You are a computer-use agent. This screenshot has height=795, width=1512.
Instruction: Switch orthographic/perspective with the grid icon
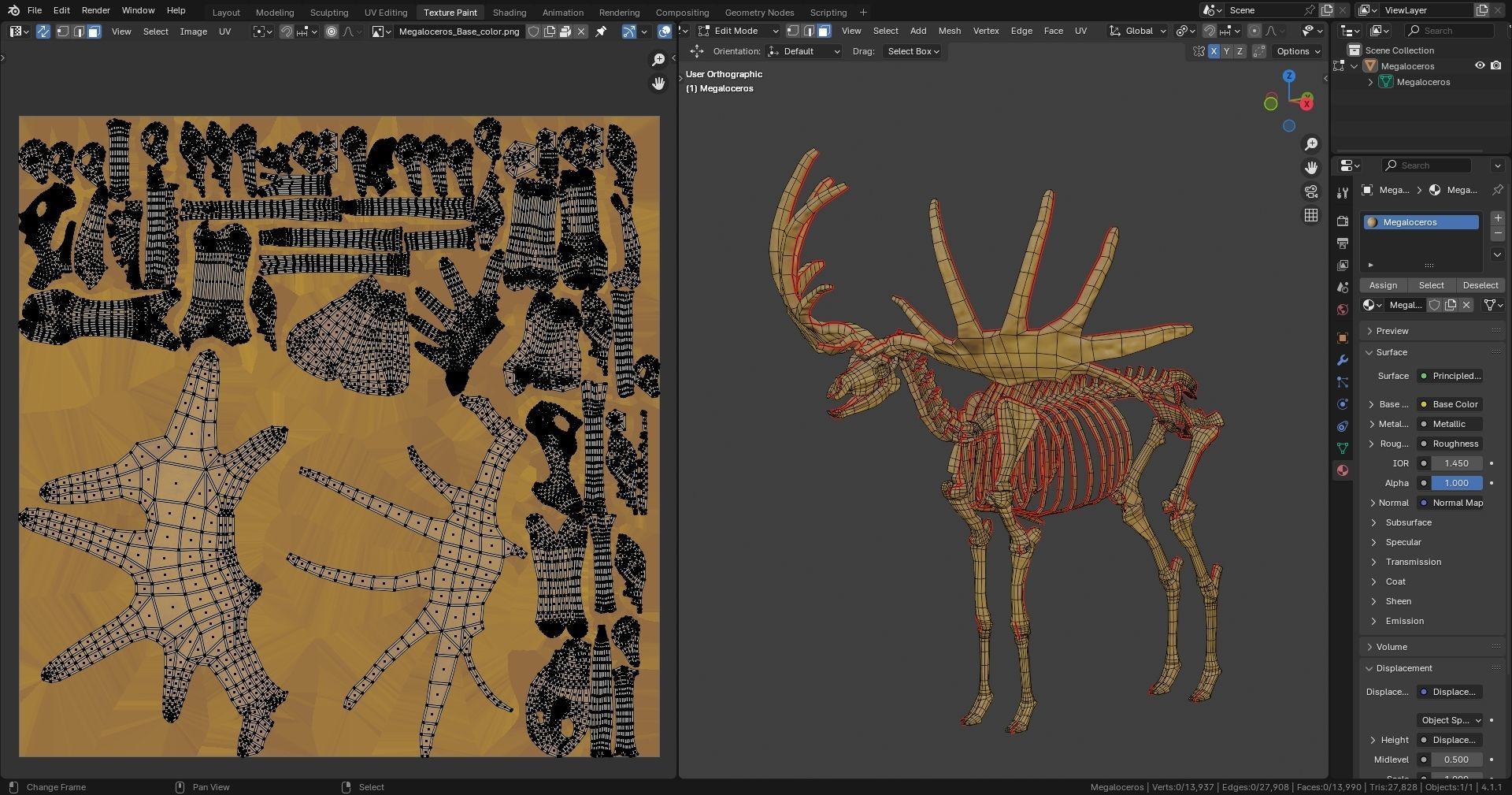click(1311, 215)
